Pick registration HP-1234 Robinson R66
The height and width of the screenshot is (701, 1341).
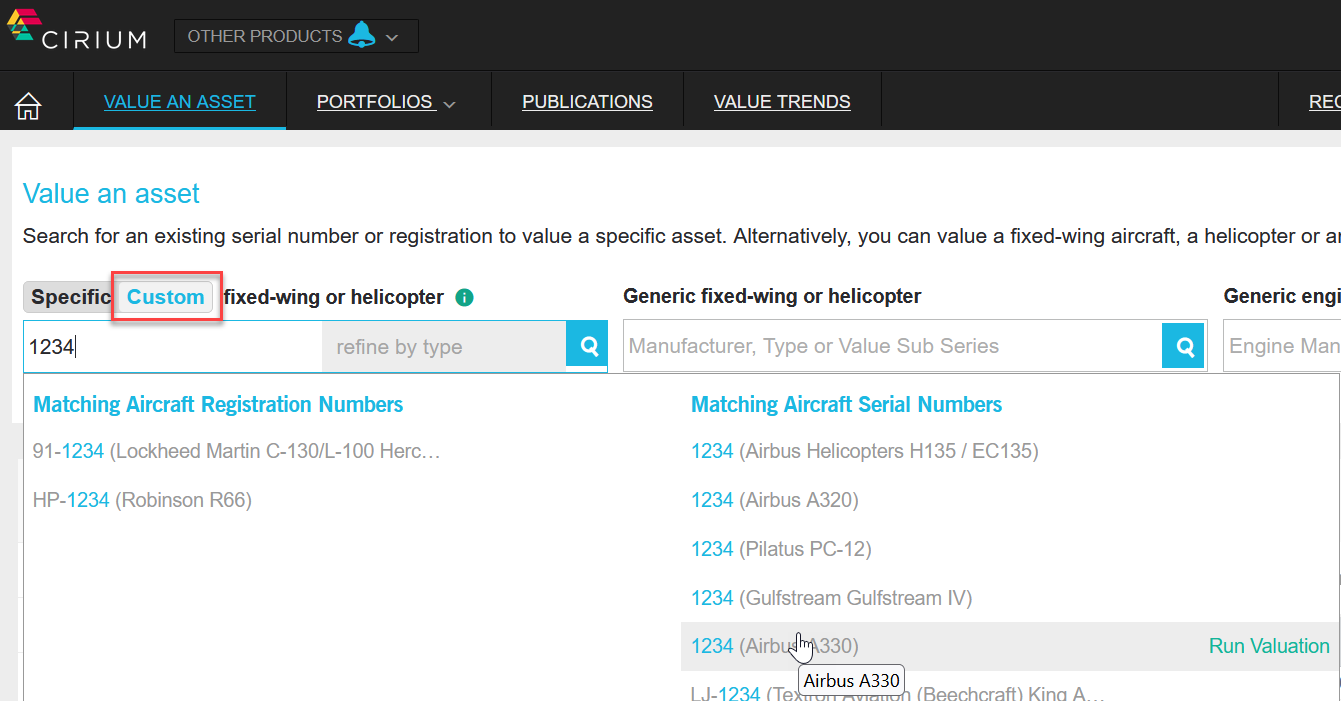[x=70, y=500]
